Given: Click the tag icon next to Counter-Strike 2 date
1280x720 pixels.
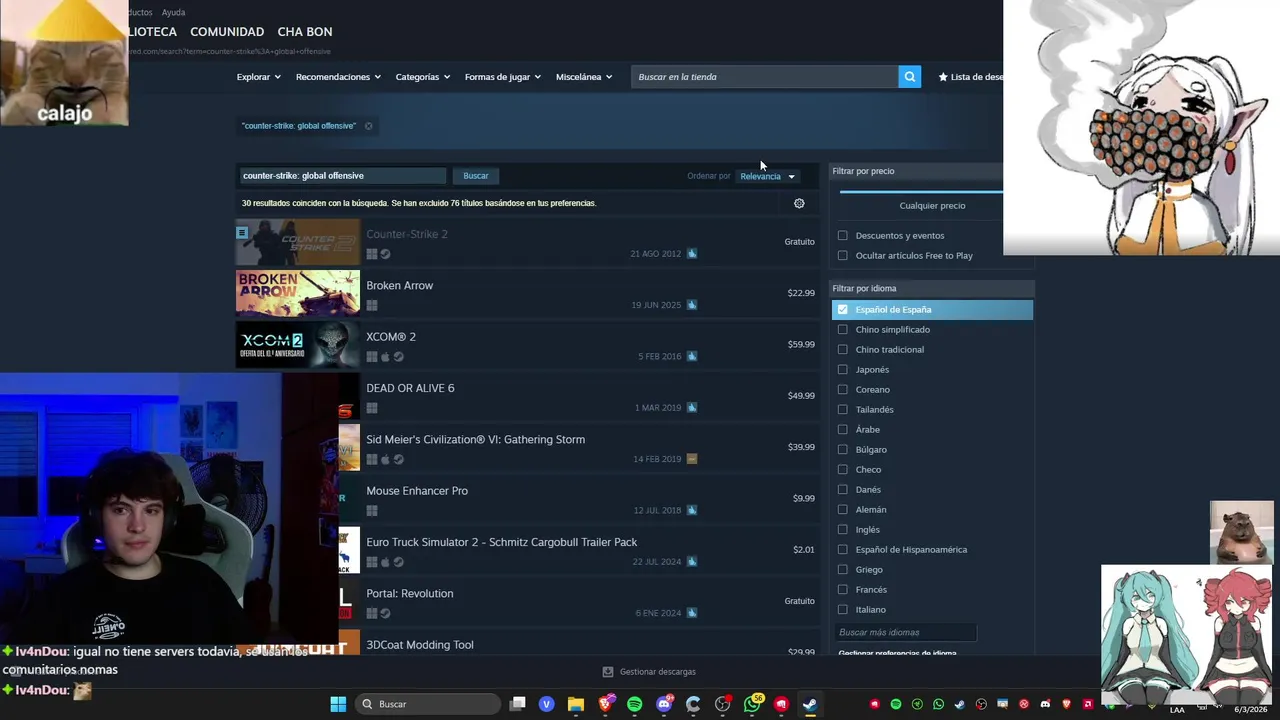Looking at the screenshot, I should coord(692,254).
